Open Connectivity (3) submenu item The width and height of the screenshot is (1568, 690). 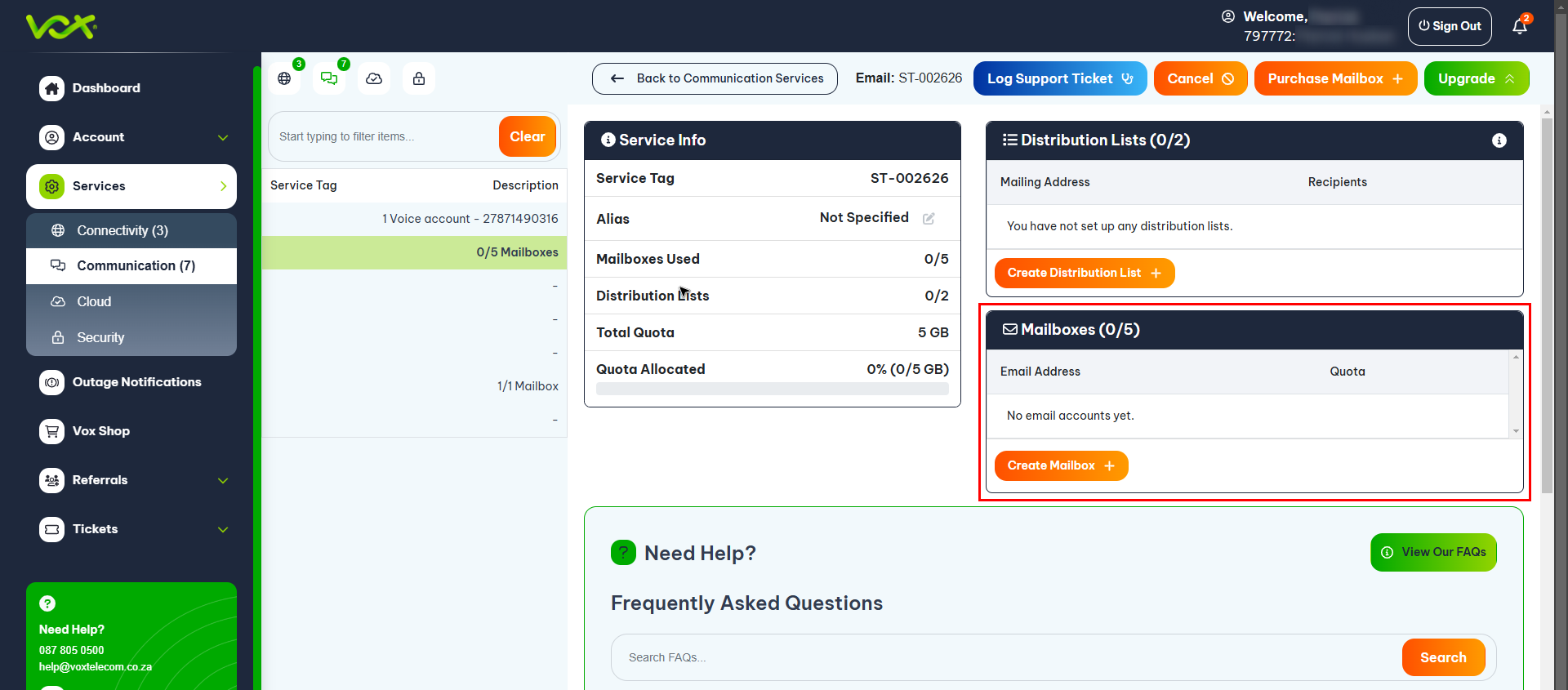tap(122, 231)
